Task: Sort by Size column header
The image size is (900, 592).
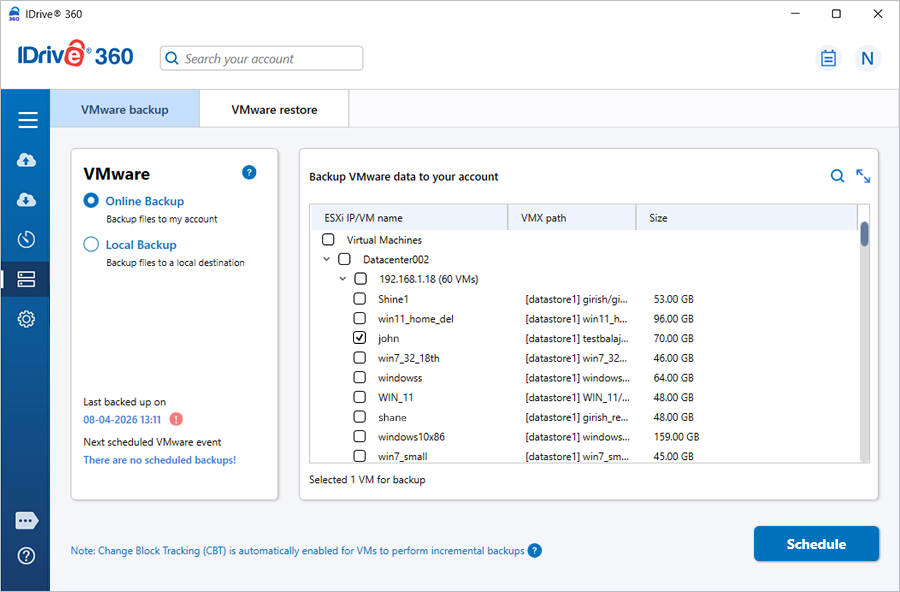Action: tap(747, 218)
